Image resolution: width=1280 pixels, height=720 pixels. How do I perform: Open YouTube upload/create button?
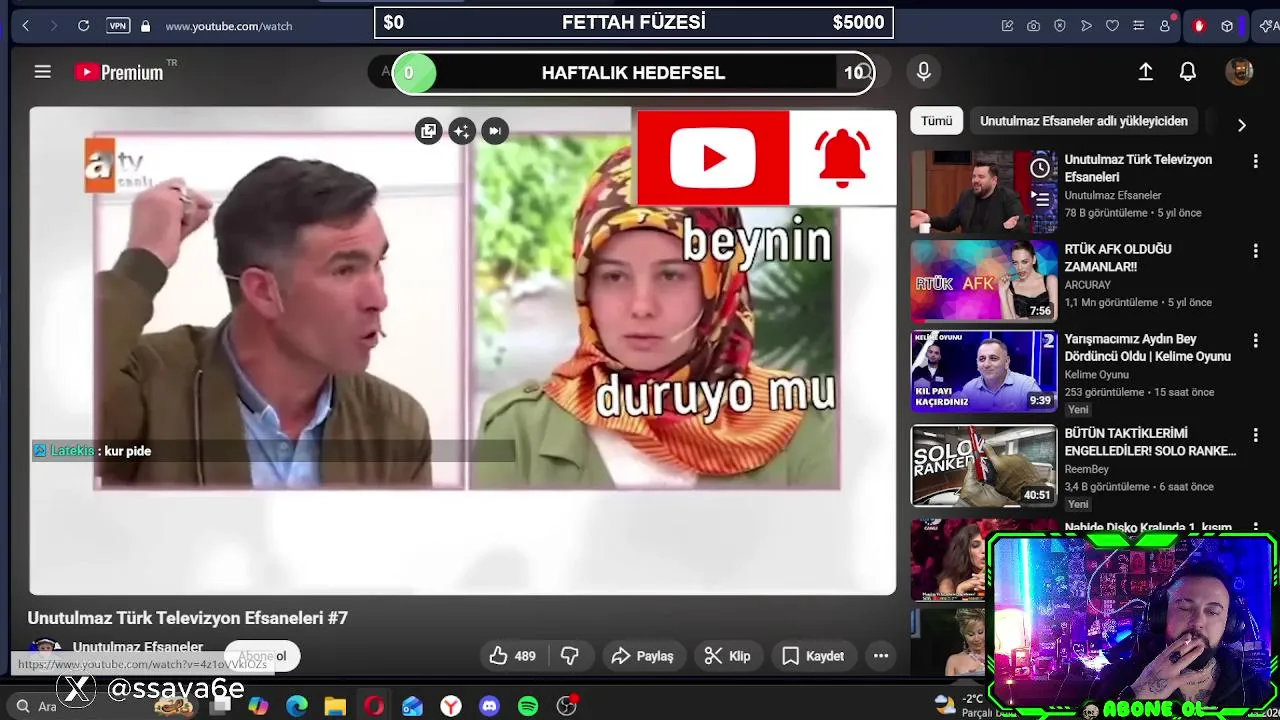(1146, 72)
